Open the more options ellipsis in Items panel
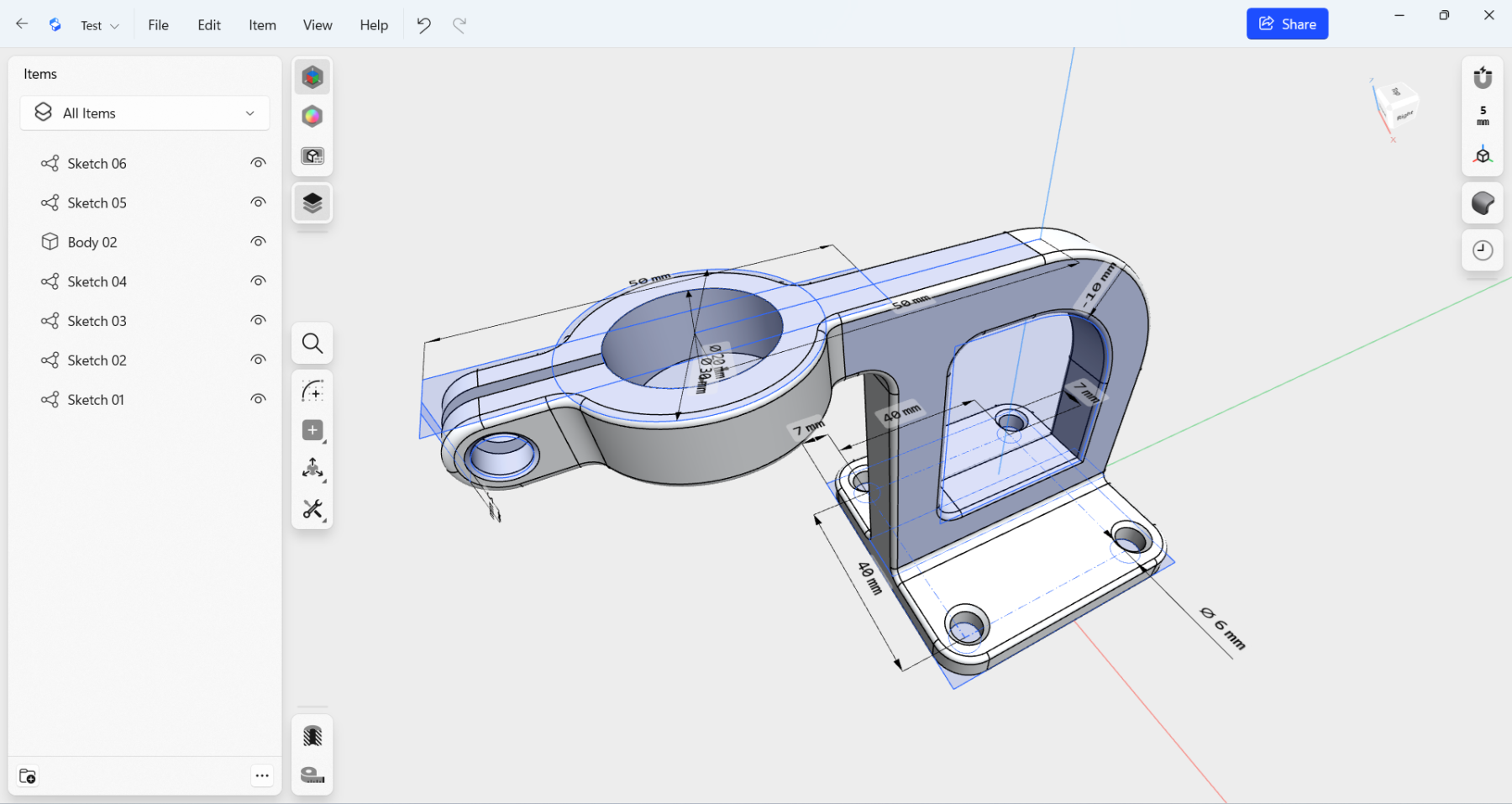The image size is (1512, 804). click(x=262, y=776)
